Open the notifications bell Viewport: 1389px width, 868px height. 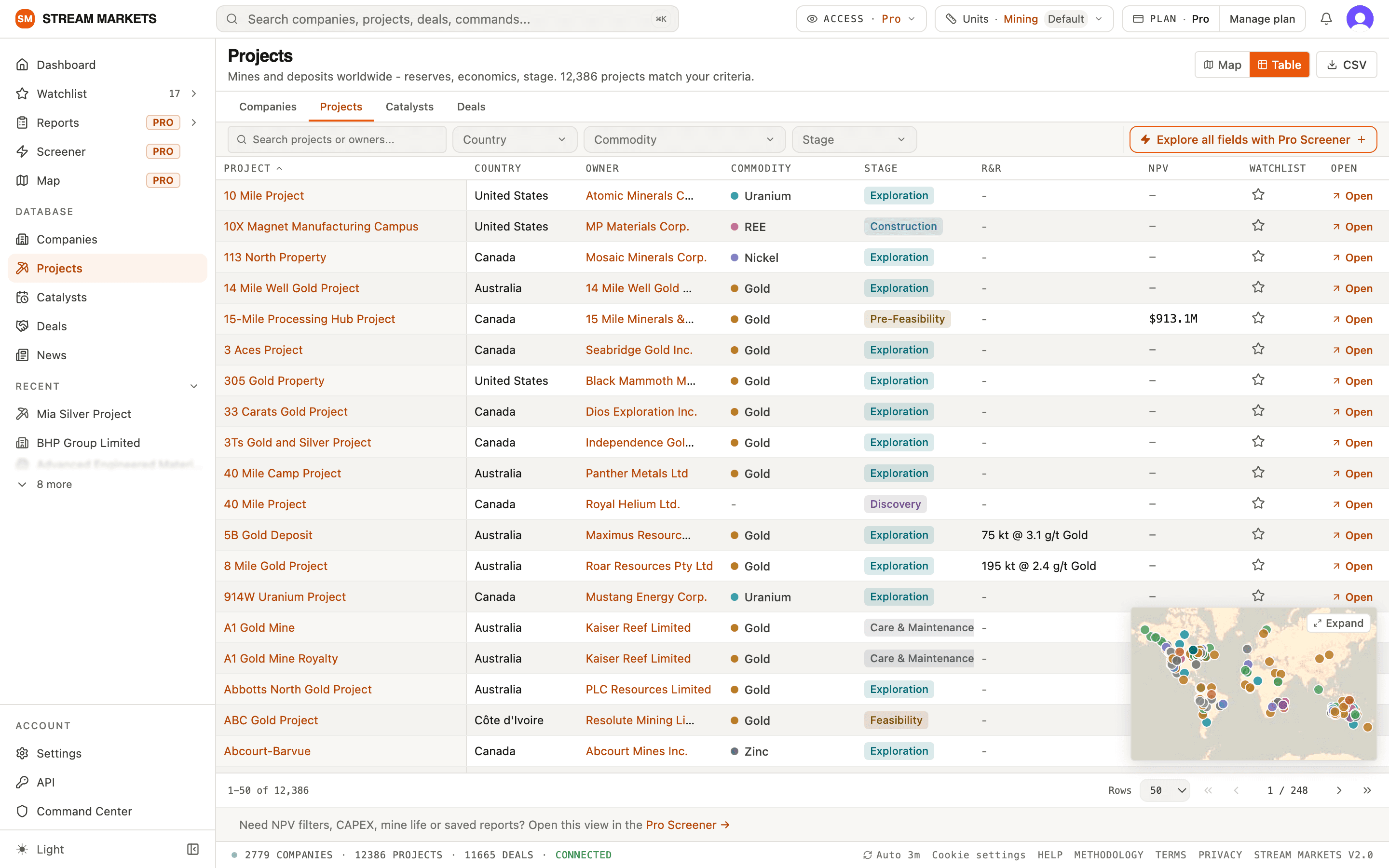click(x=1326, y=19)
